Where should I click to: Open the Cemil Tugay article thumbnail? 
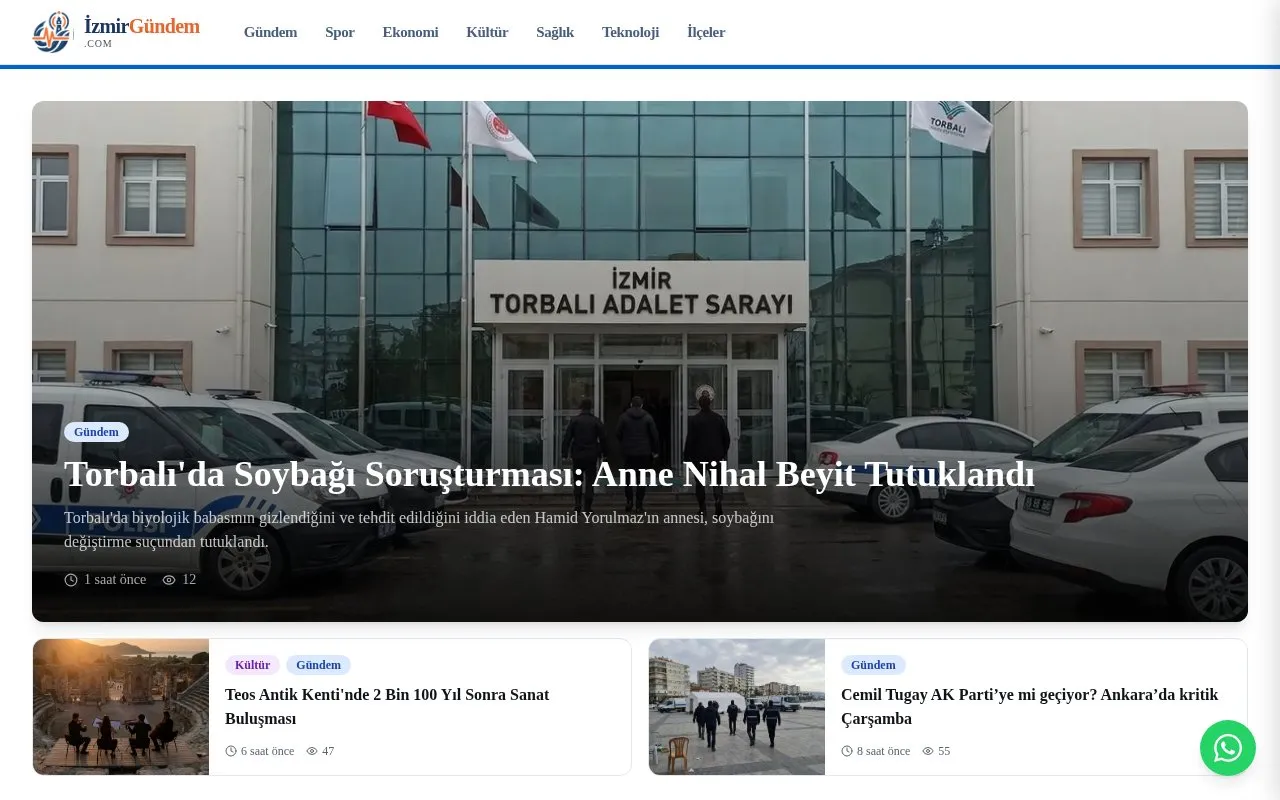tap(737, 707)
